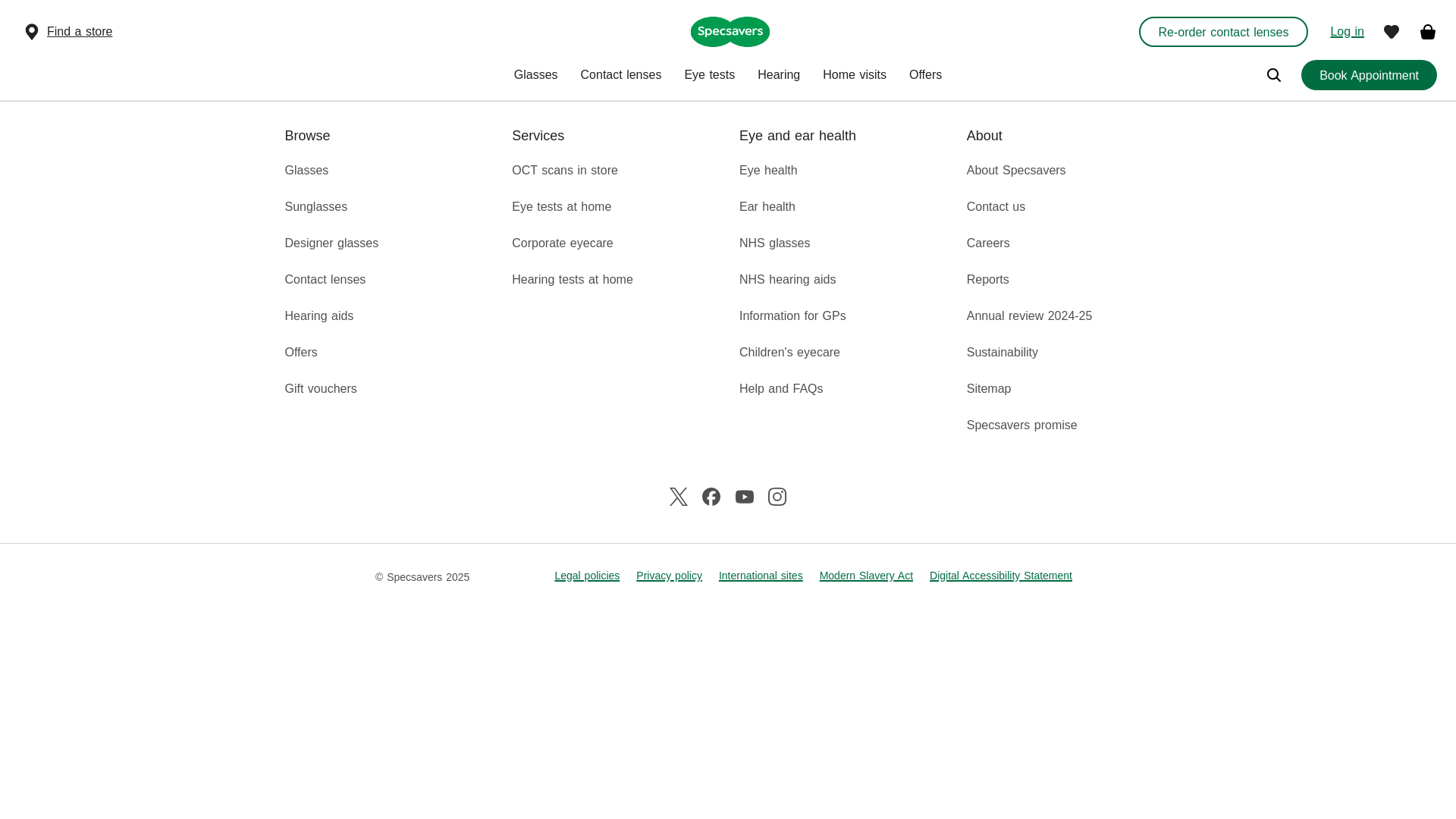Open Ear health link

[767, 207]
